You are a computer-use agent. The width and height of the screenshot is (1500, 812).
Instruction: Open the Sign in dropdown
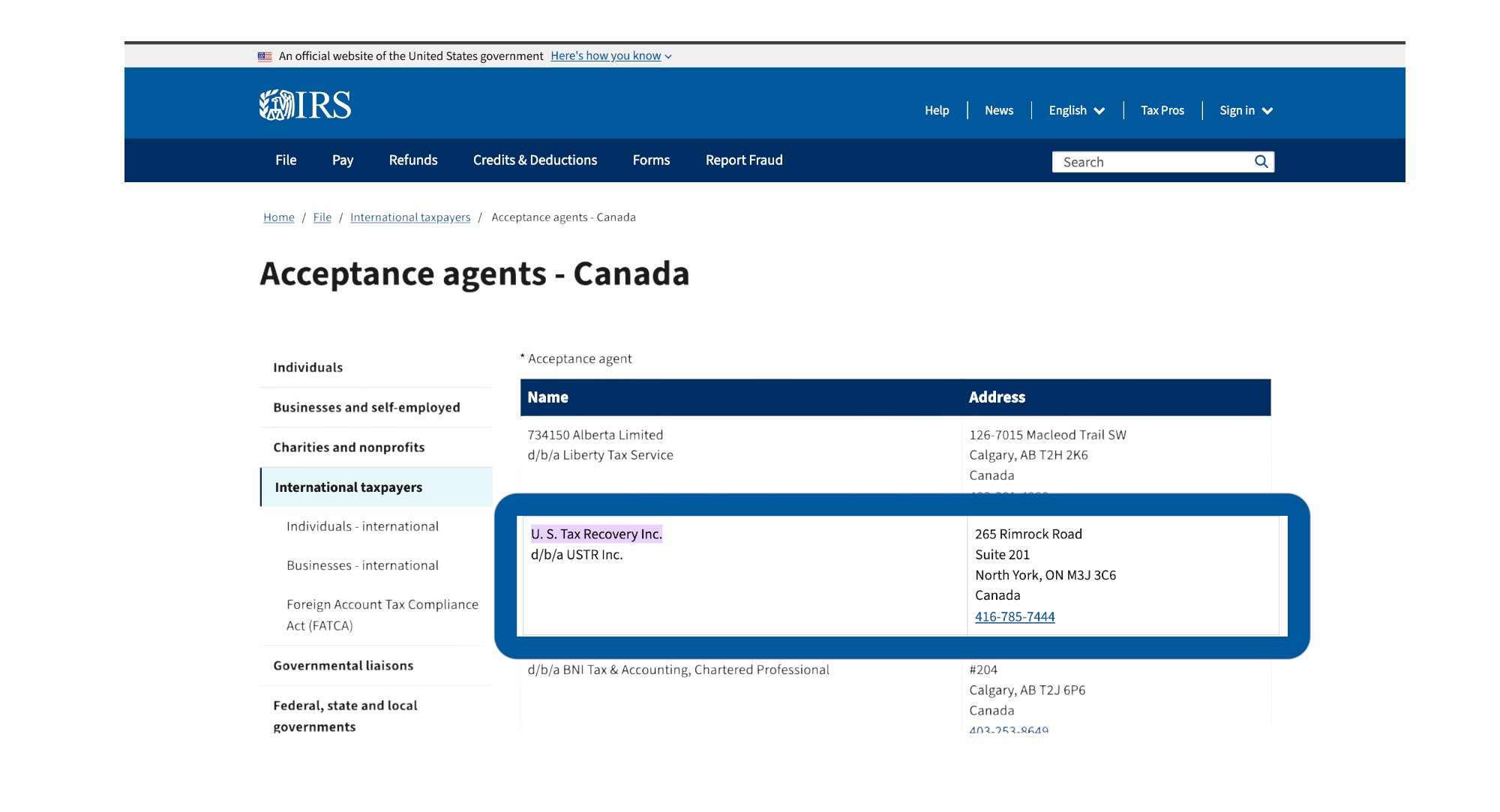(1246, 110)
